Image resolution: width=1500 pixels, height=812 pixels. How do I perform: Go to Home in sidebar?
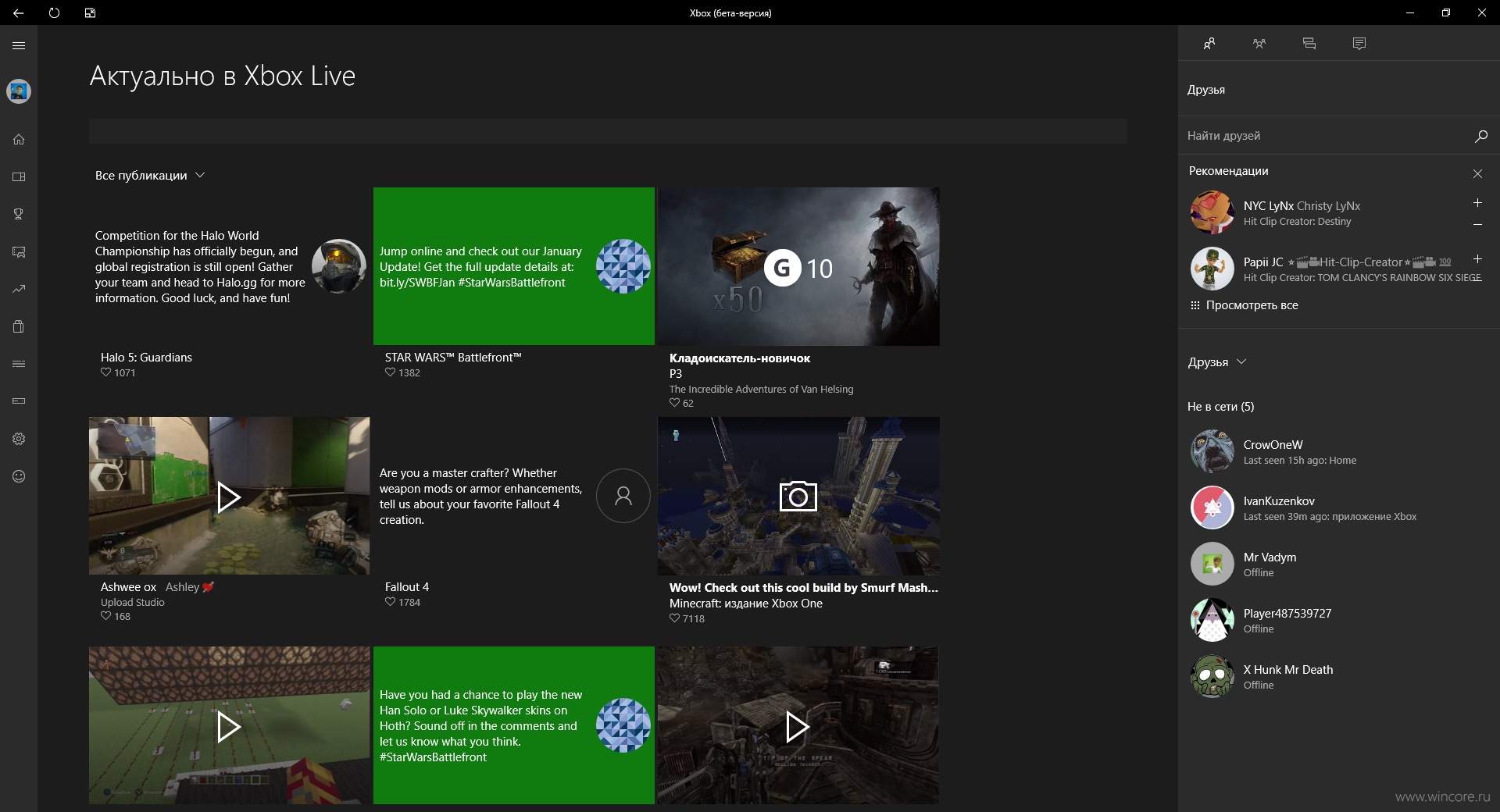point(19,140)
